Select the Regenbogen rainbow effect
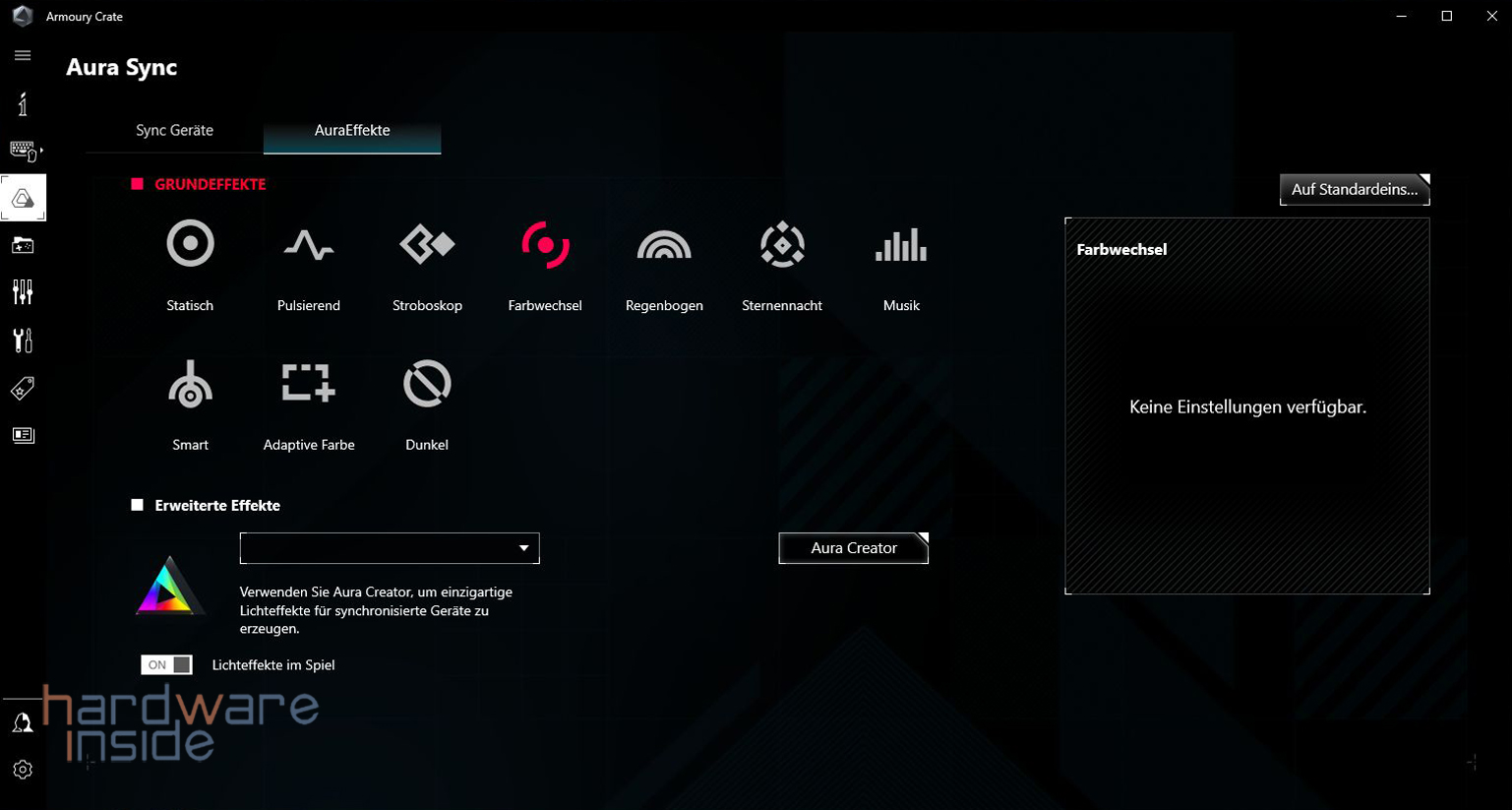The image size is (1512, 810). (664, 244)
